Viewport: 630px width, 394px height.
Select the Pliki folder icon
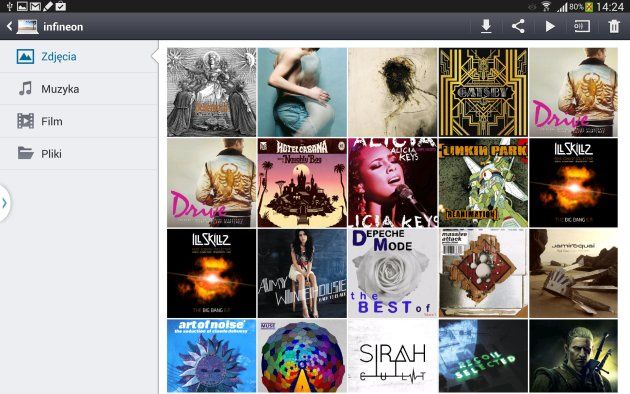coord(25,153)
